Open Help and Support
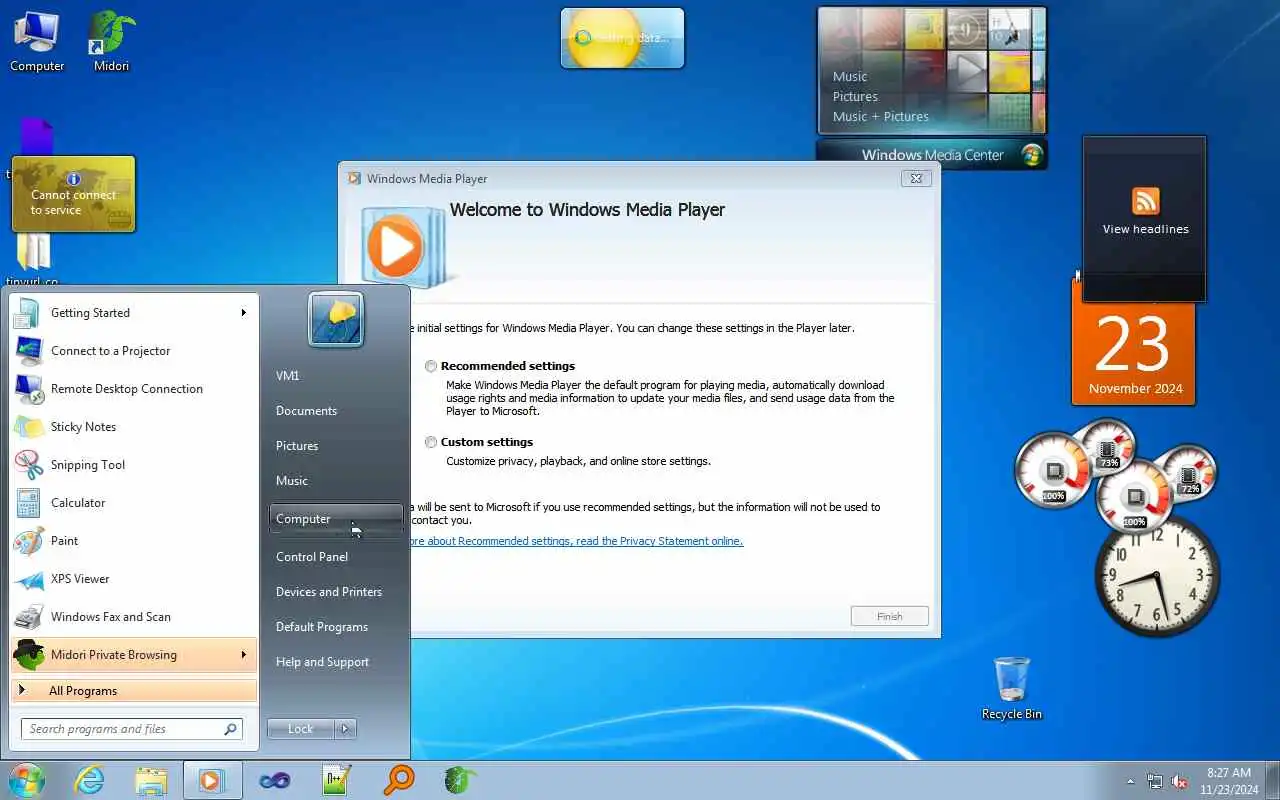 [335, 662]
